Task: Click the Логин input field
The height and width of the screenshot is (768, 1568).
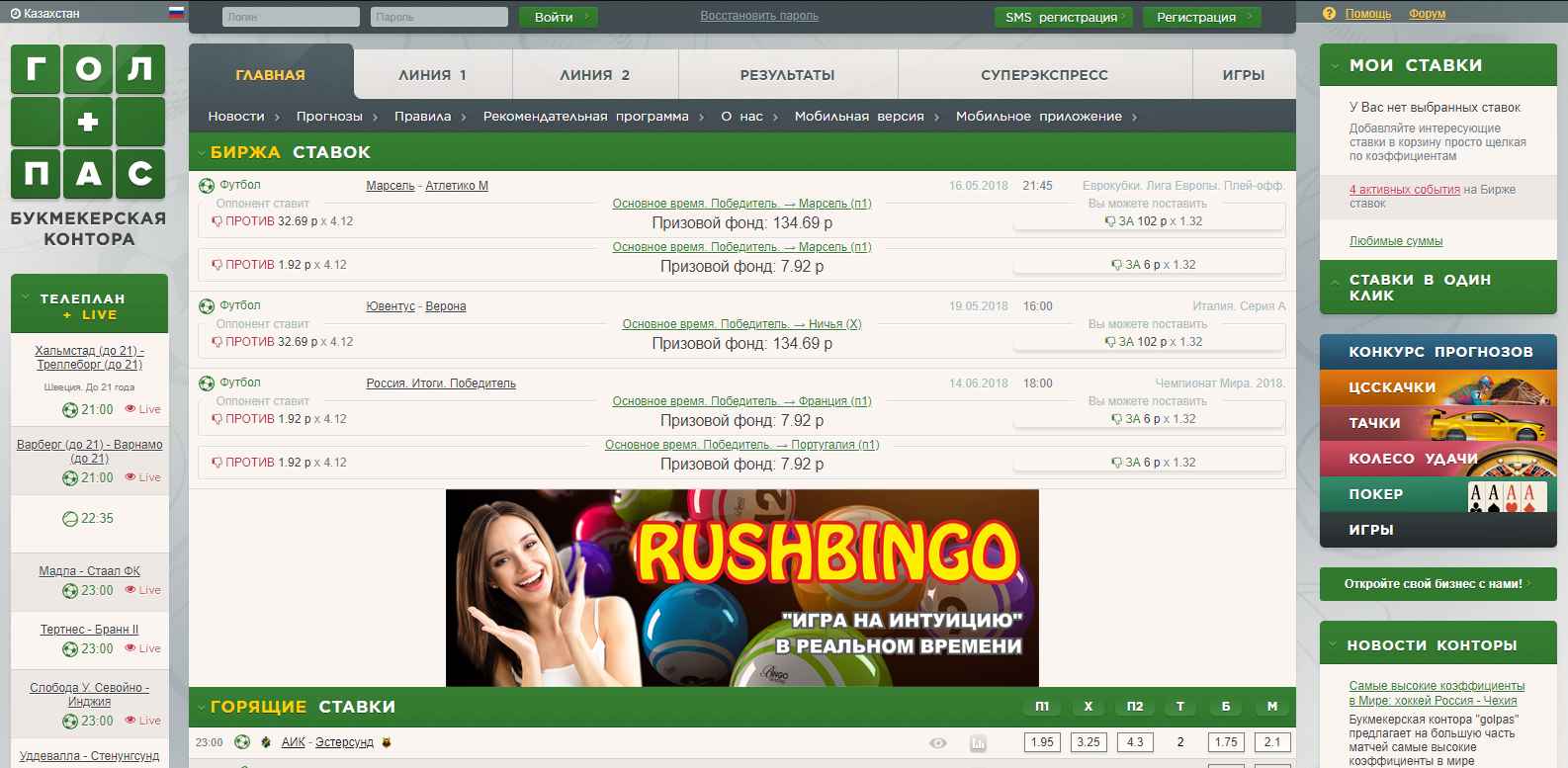Action: coord(291,17)
